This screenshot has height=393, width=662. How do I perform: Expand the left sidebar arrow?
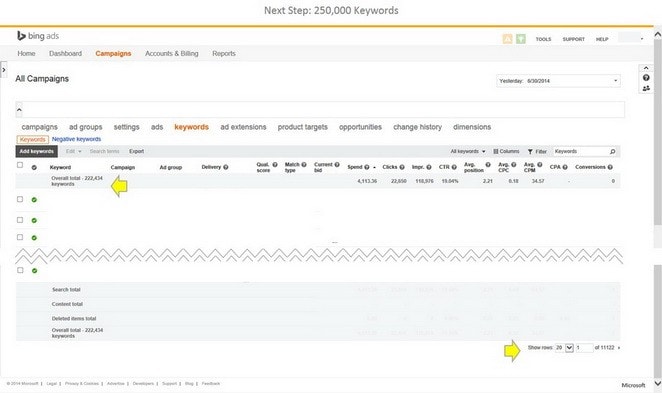click(x=4, y=70)
